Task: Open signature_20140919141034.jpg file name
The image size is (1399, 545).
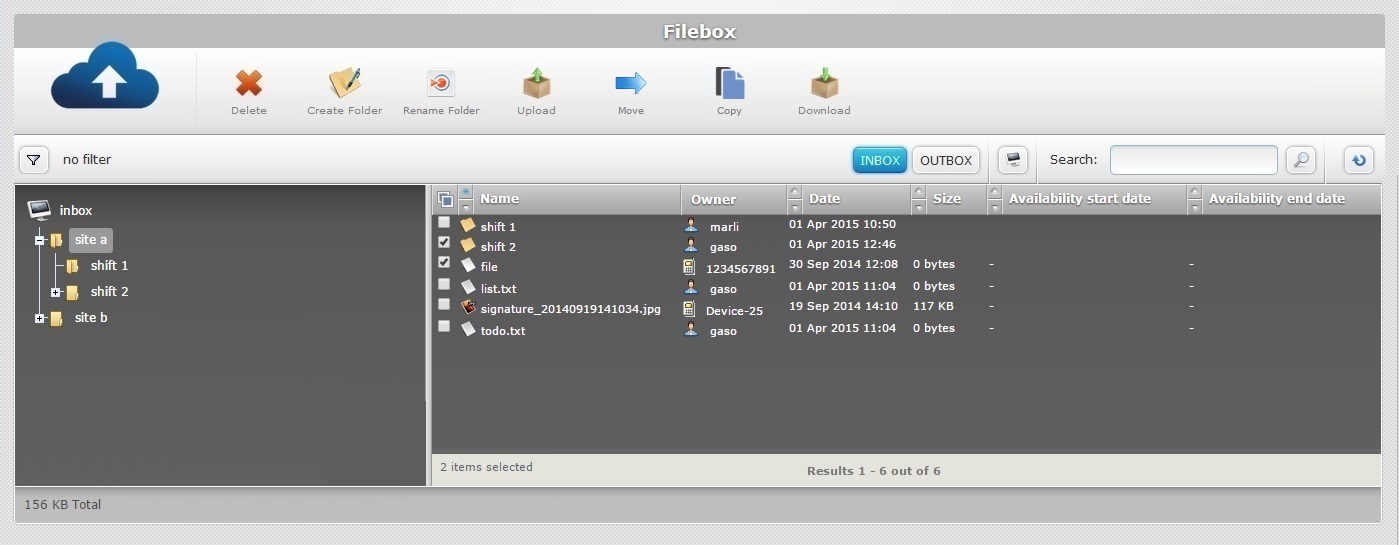Action: tap(571, 309)
